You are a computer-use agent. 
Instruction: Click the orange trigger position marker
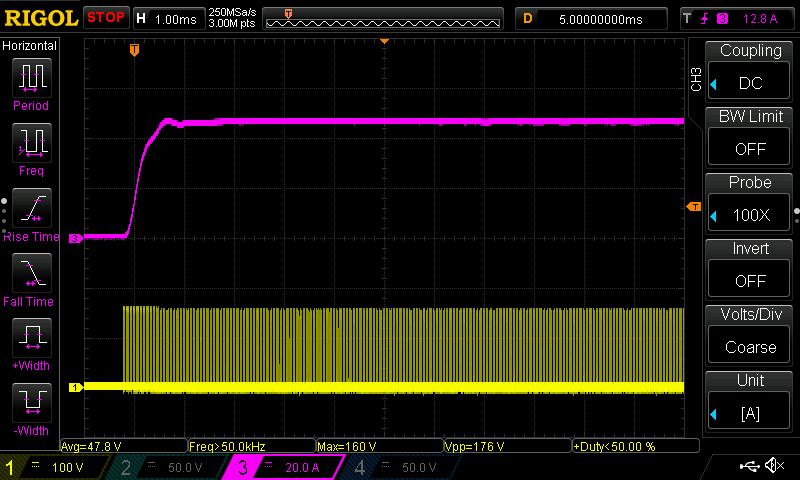click(x=134, y=49)
